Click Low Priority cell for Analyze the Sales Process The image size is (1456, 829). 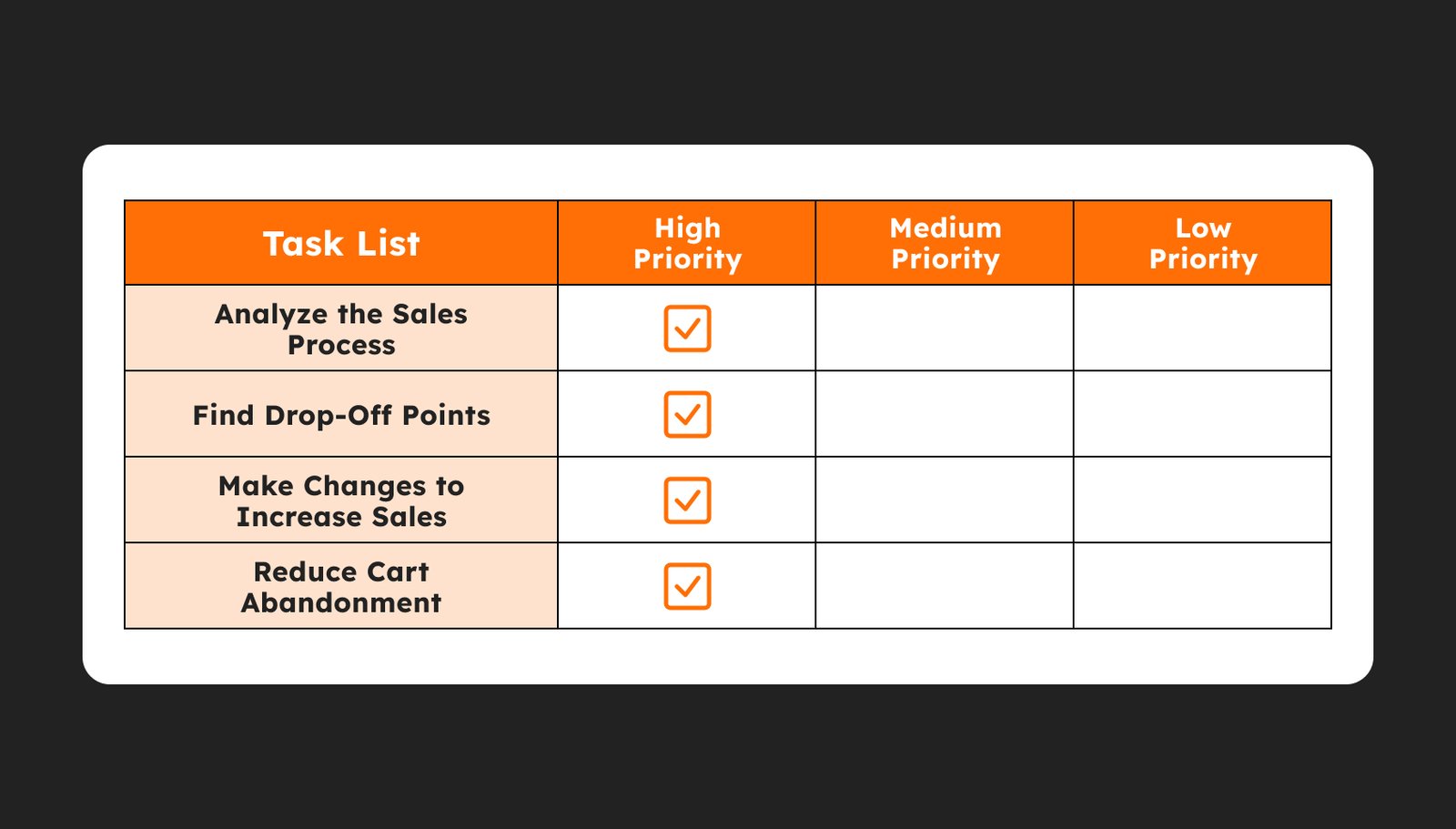coord(1203,329)
